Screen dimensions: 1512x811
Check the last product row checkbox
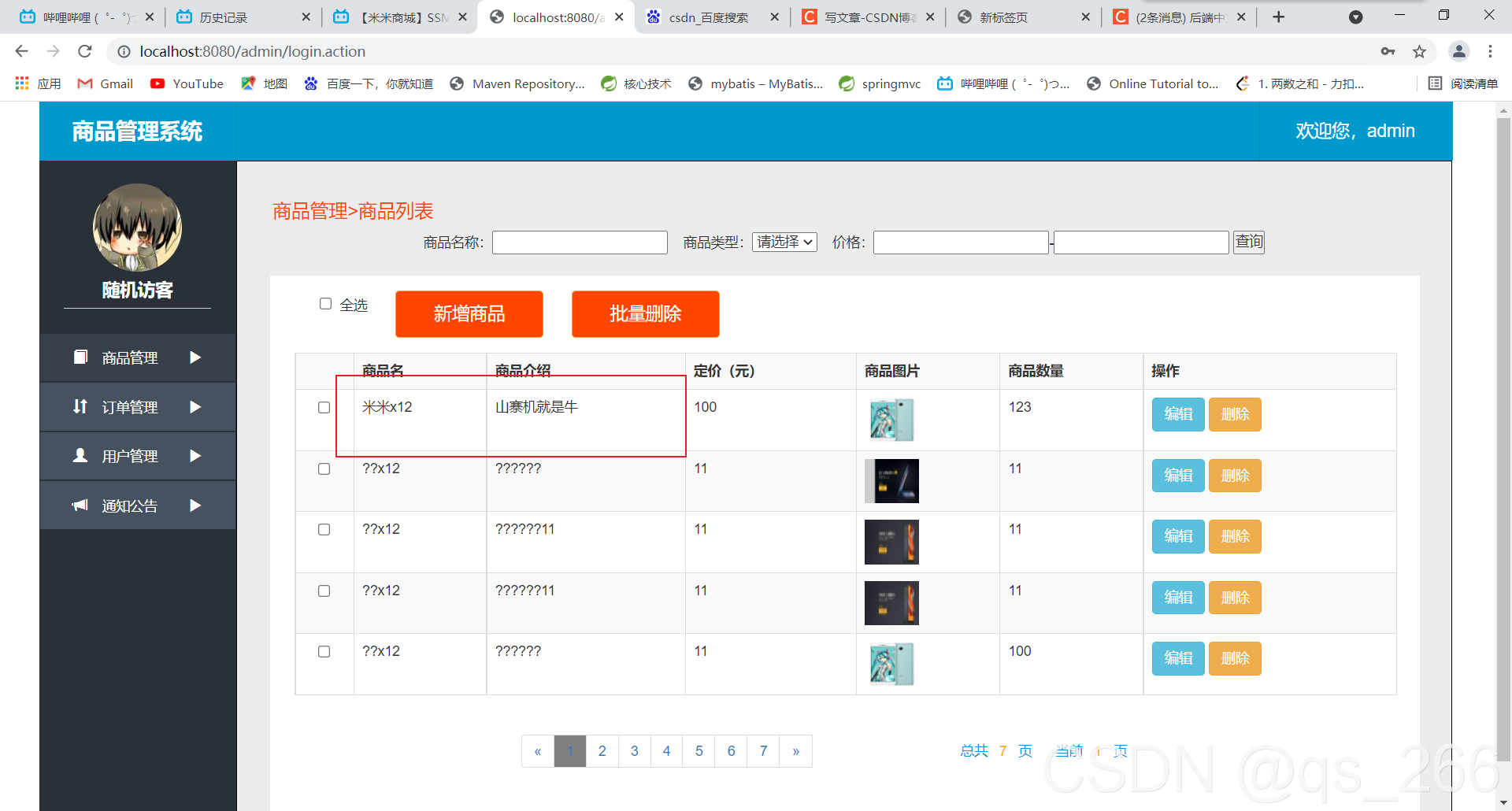(324, 651)
